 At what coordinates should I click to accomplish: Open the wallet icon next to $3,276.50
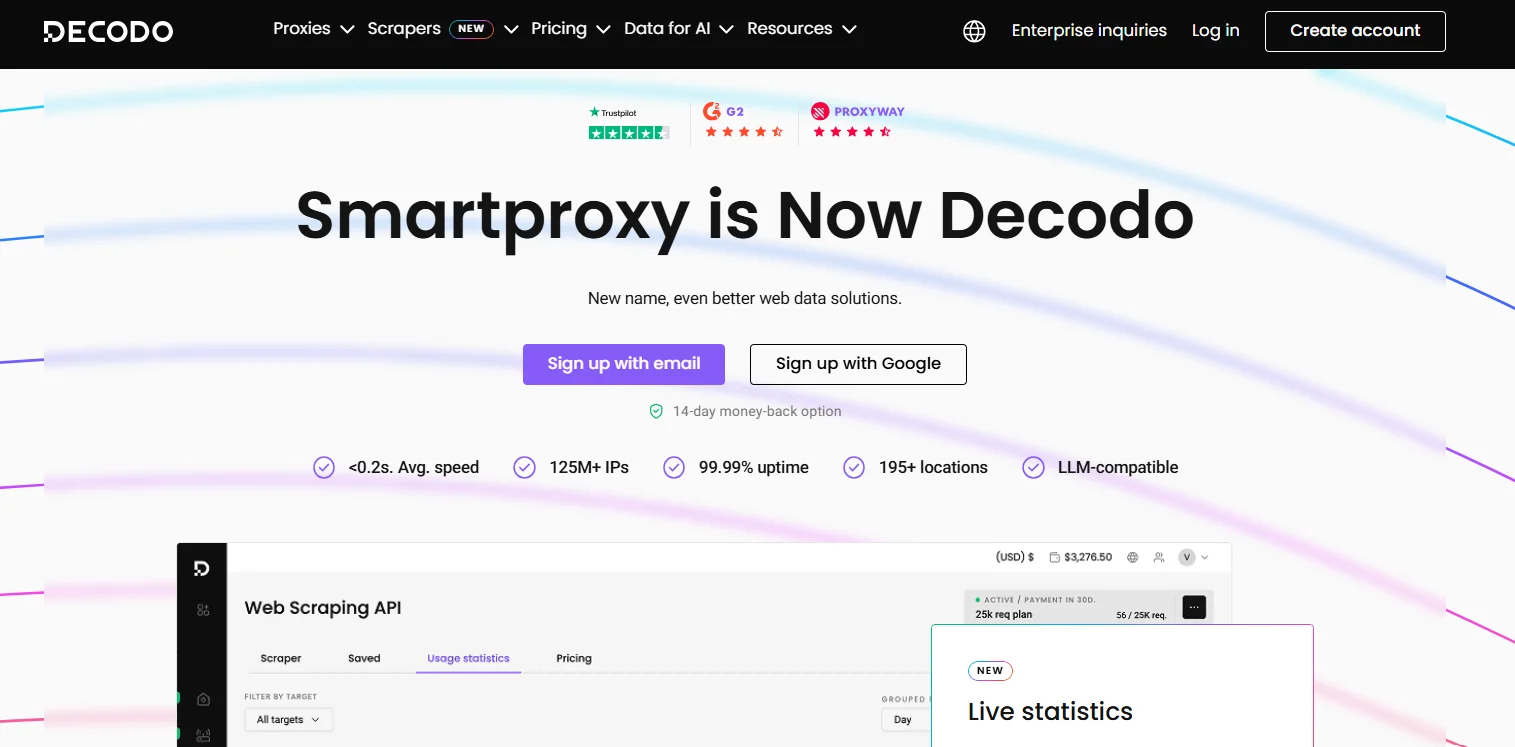1055,557
